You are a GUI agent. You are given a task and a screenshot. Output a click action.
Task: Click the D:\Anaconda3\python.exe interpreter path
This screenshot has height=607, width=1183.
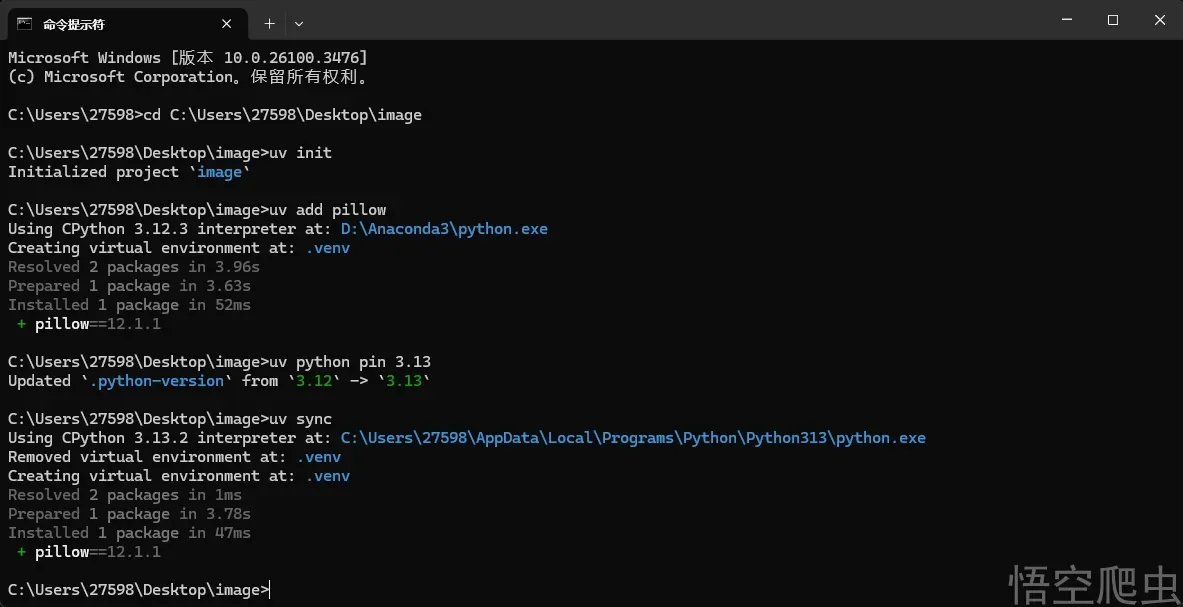pos(444,229)
